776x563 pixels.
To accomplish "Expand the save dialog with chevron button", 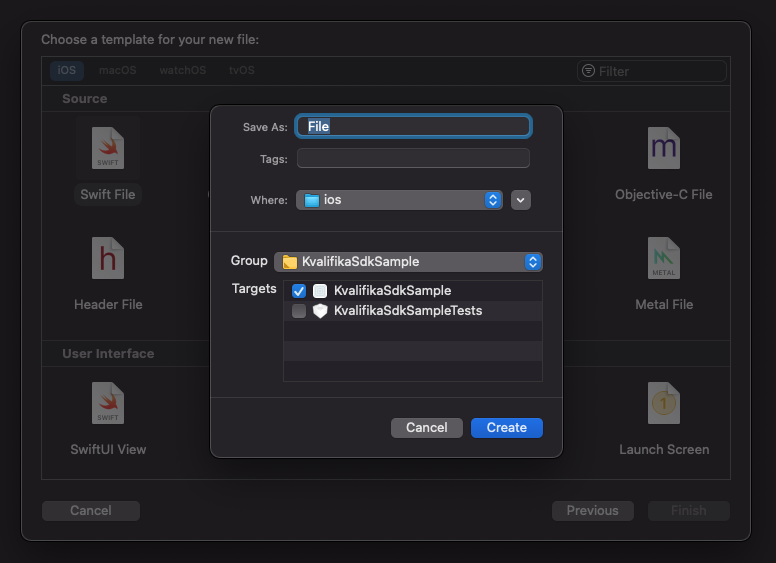I will (x=521, y=200).
